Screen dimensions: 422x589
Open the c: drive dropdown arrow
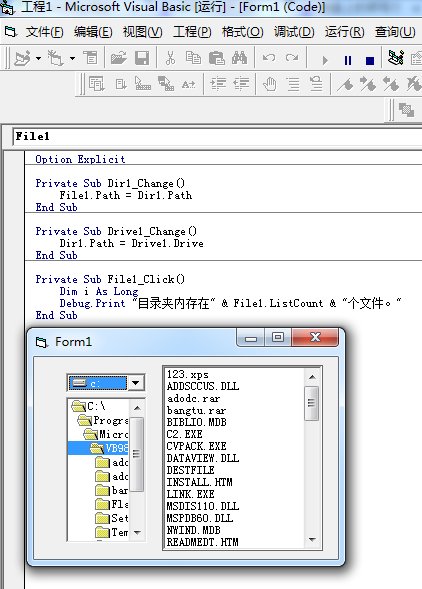pyautogui.click(x=136, y=383)
